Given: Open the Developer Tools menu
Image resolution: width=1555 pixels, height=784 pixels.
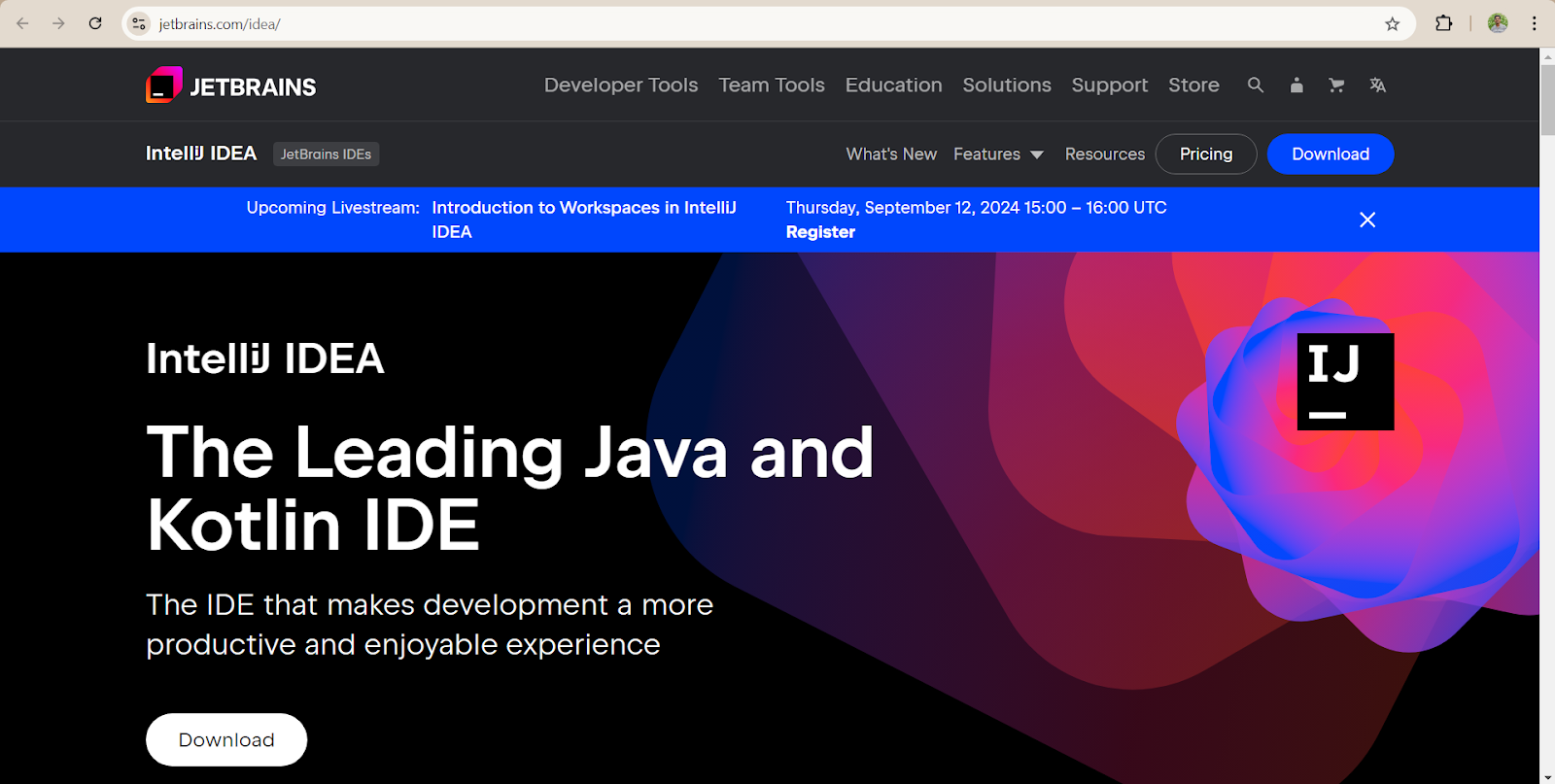Looking at the screenshot, I should point(621,85).
